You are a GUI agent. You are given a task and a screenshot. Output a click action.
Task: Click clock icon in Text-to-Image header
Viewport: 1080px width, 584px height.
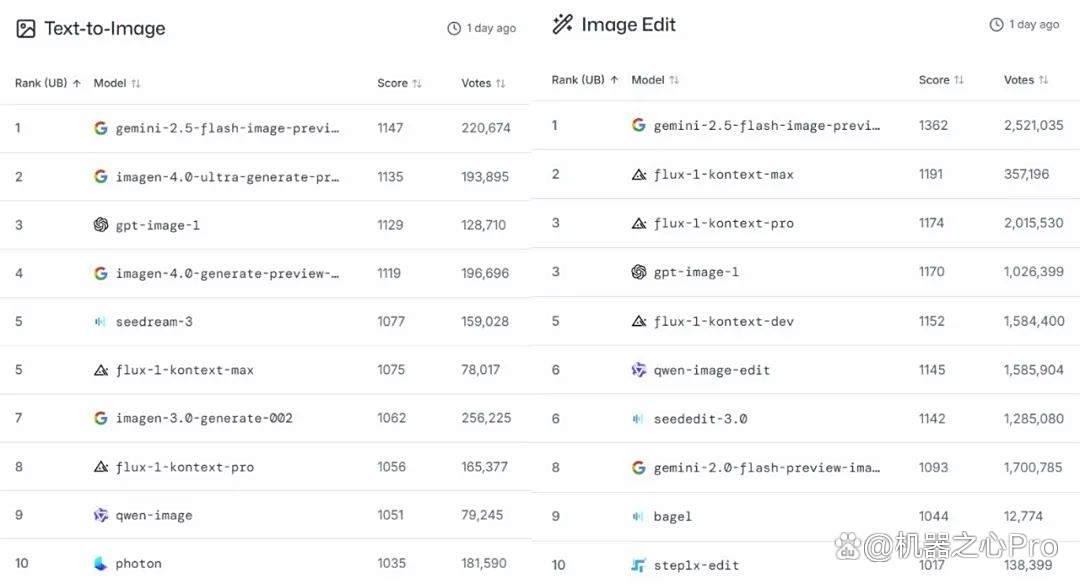tap(454, 28)
